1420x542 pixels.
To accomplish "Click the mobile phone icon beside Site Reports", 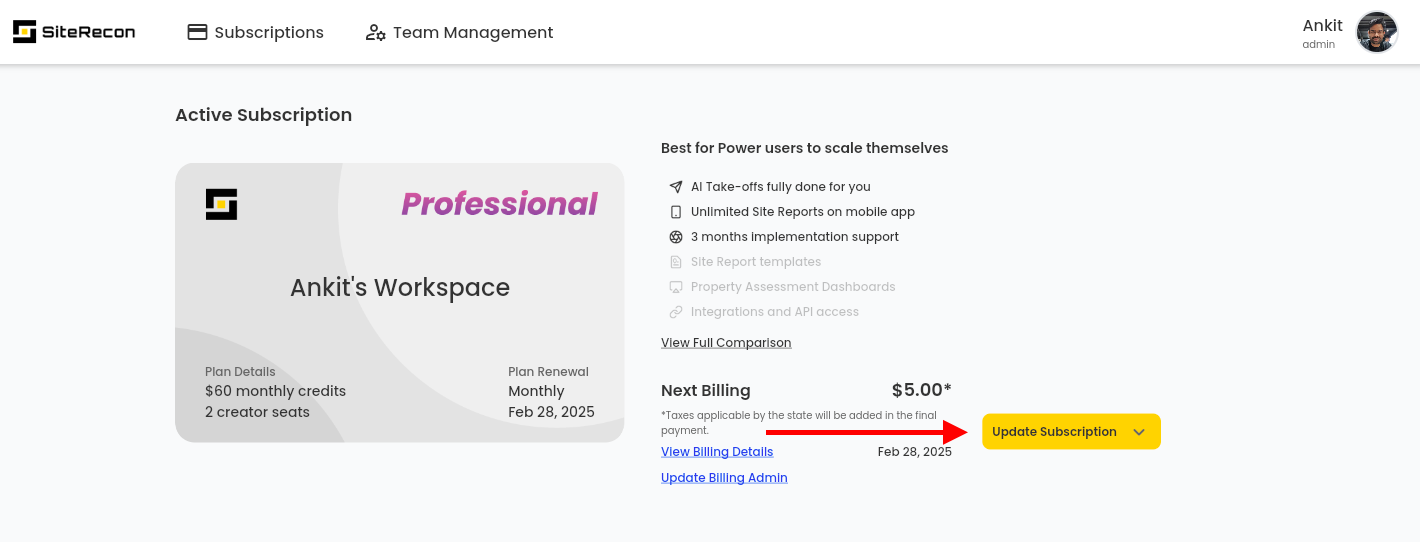I will pos(675,212).
